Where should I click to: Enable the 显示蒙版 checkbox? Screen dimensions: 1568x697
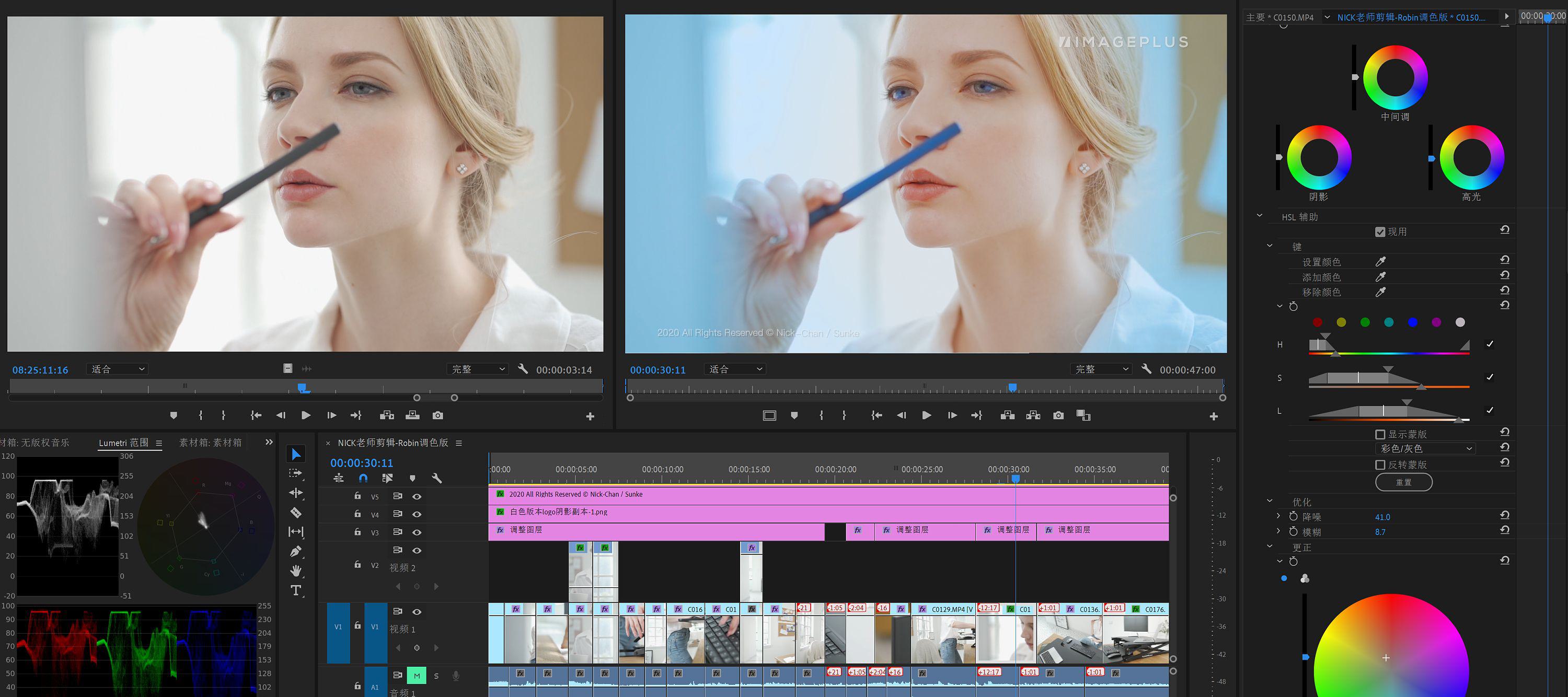tap(1380, 434)
